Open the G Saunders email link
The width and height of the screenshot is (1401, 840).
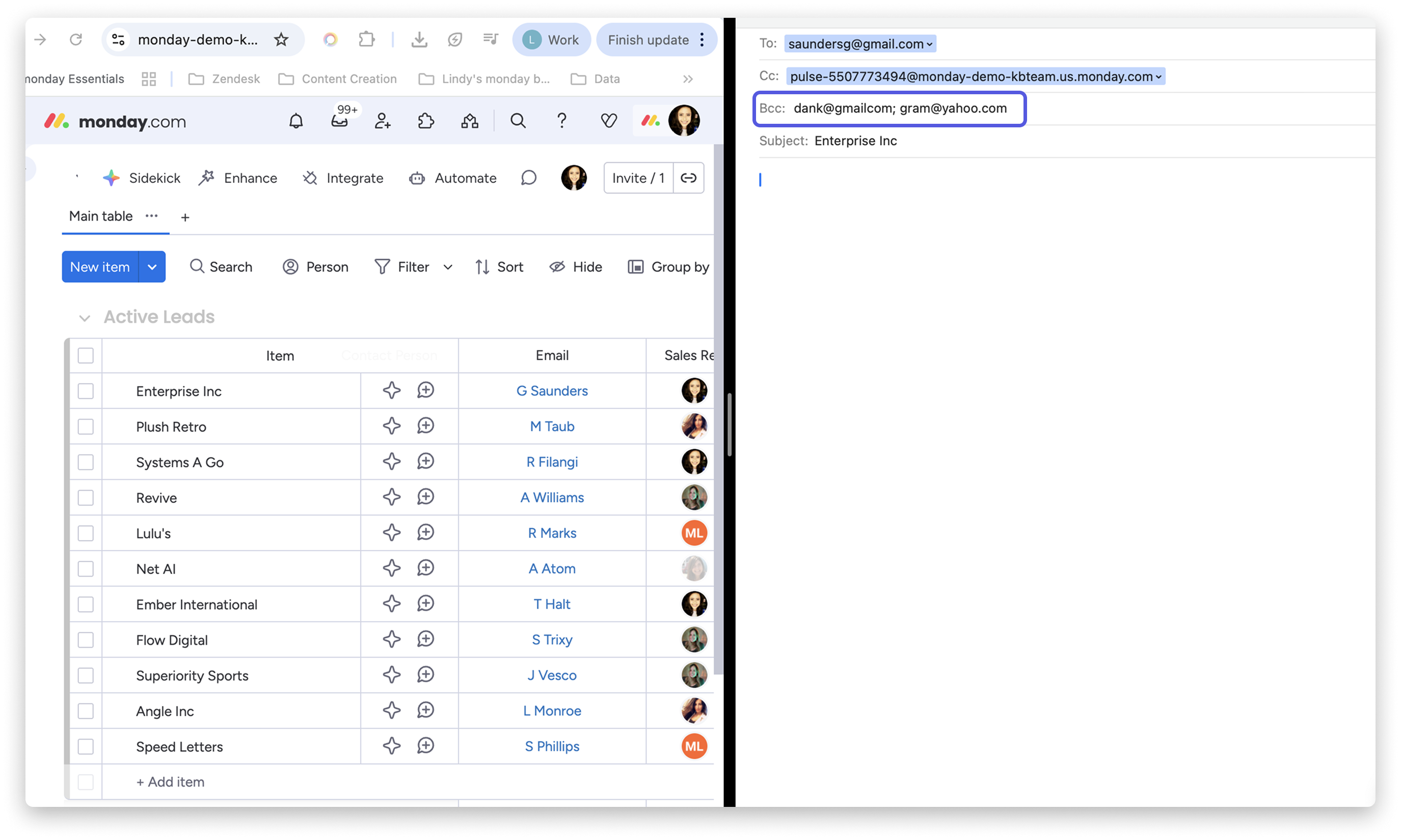pyautogui.click(x=552, y=391)
